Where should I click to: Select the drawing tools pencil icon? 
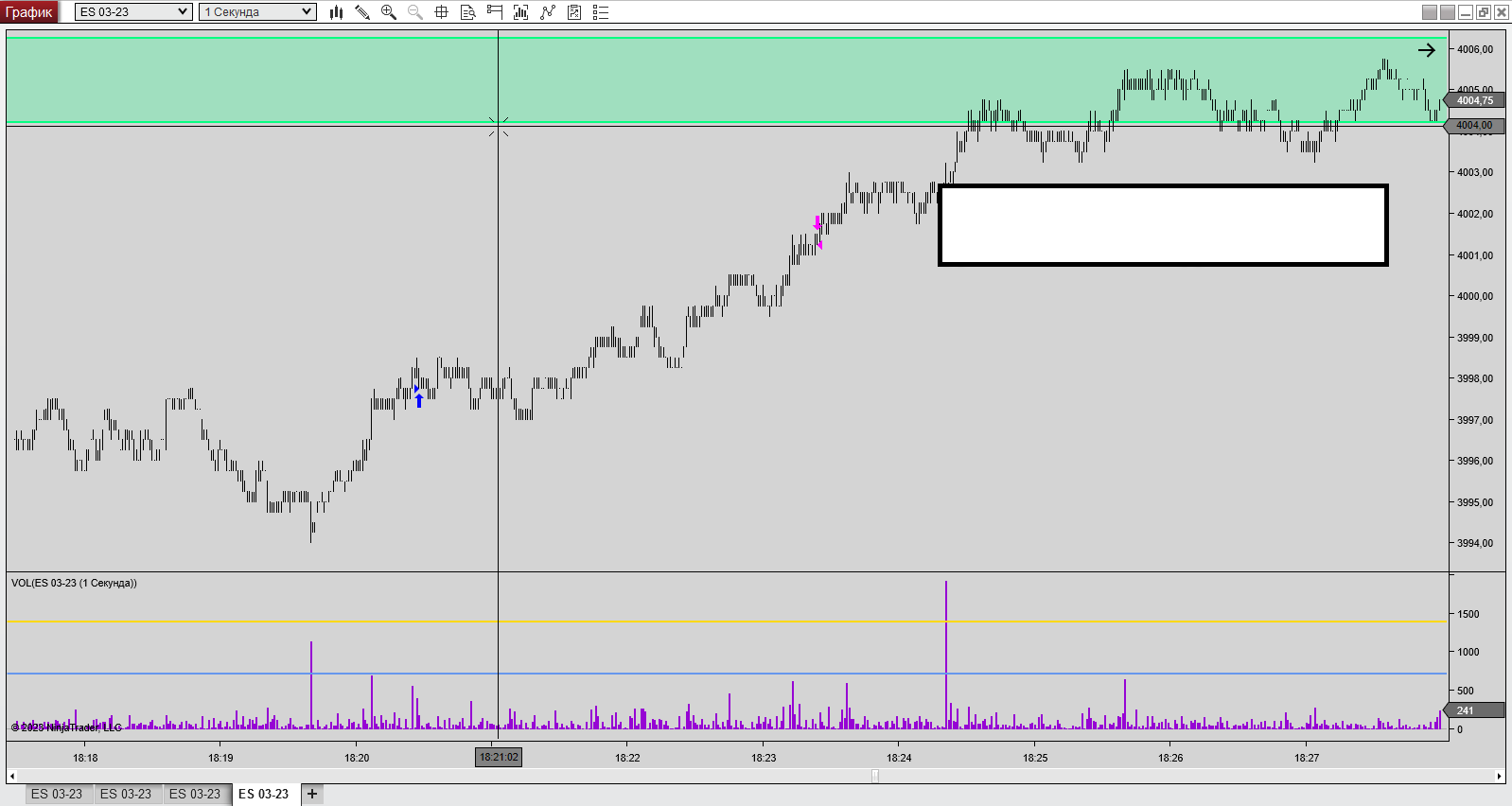pyautogui.click(x=362, y=12)
